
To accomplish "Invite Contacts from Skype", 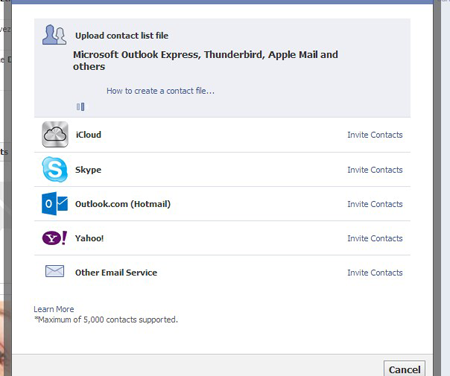I will pyautogui.click(x=375, y=170).
